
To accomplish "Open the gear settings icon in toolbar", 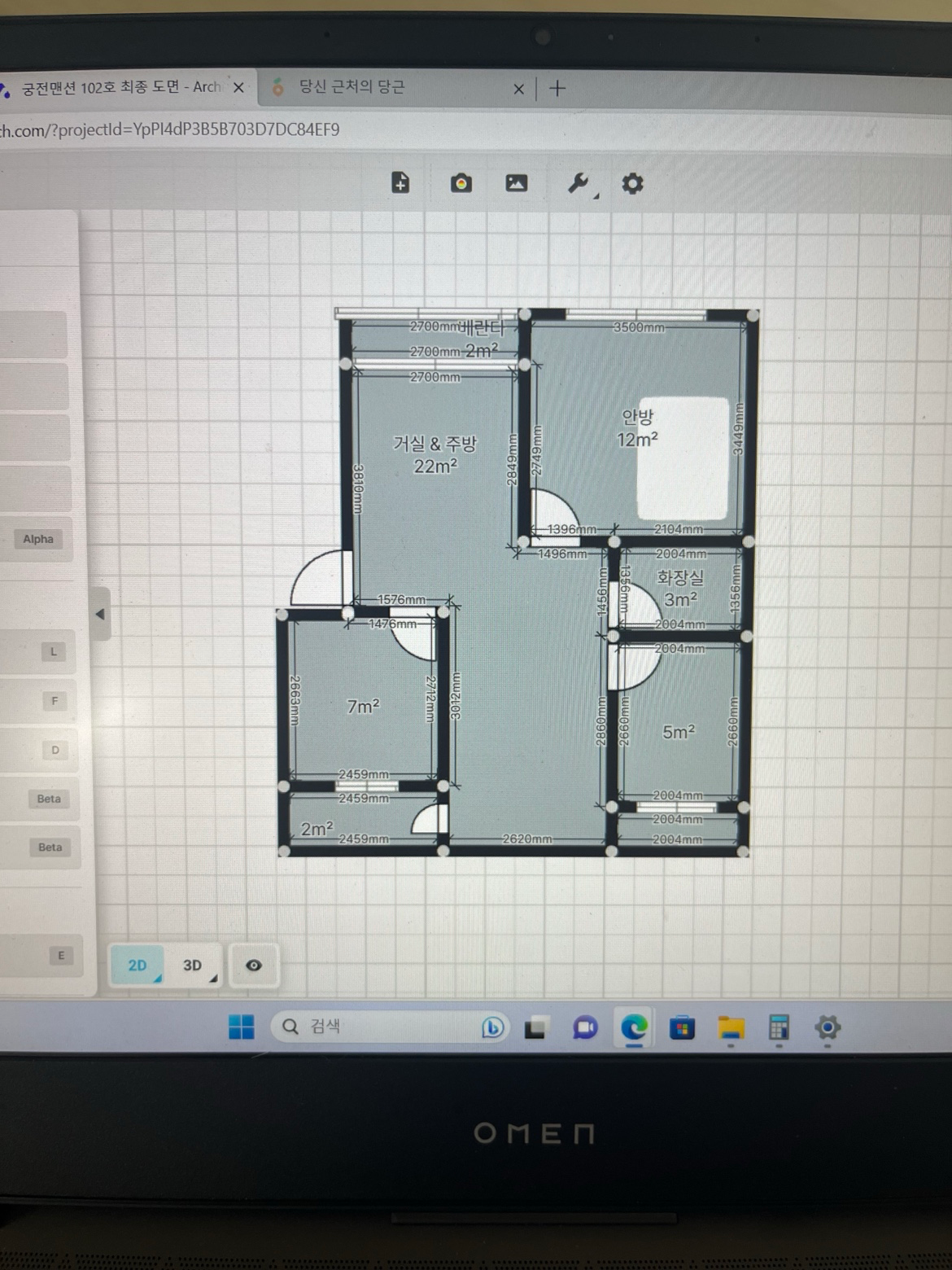I will pyautogui.click(x=632, y=183).
